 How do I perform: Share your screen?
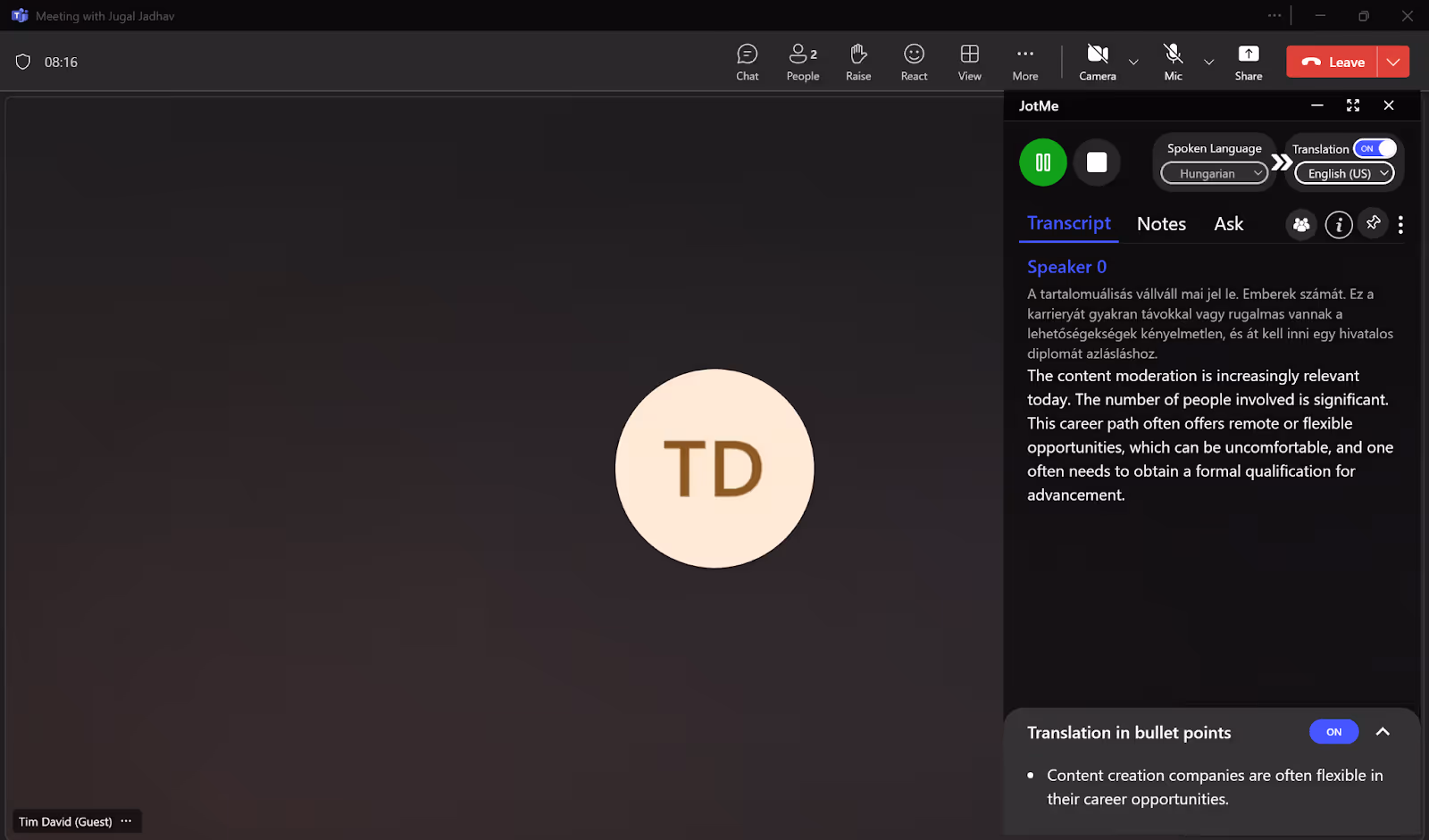(x=1249, y=62)
